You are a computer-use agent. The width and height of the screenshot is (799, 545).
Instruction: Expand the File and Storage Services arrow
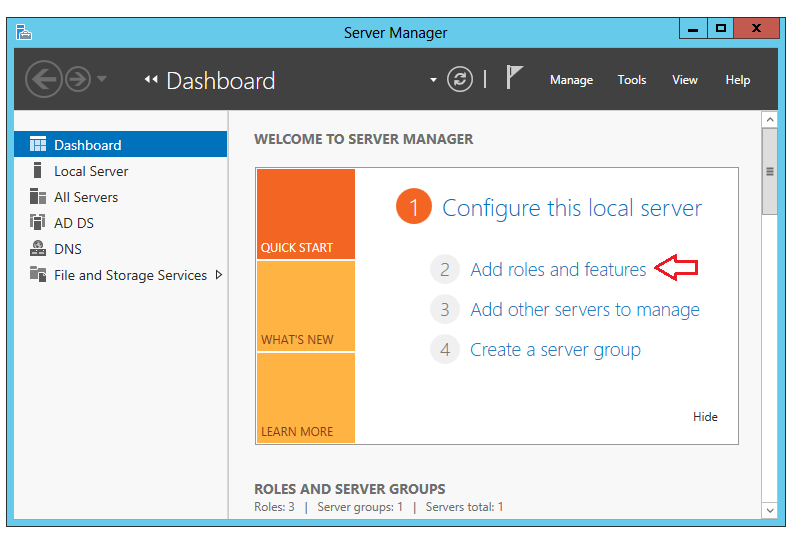pyautogui.click(x=219, y=275)
